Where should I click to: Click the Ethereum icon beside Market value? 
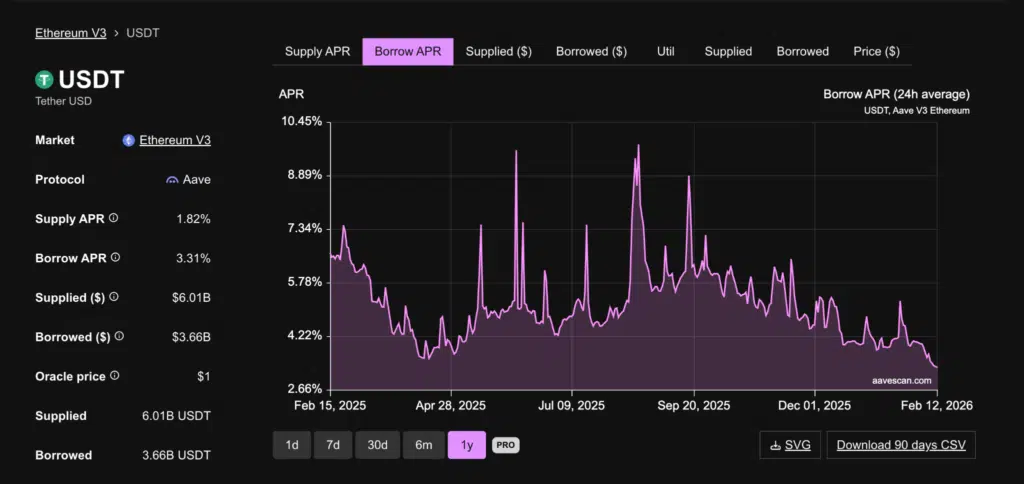coord(128,140)
